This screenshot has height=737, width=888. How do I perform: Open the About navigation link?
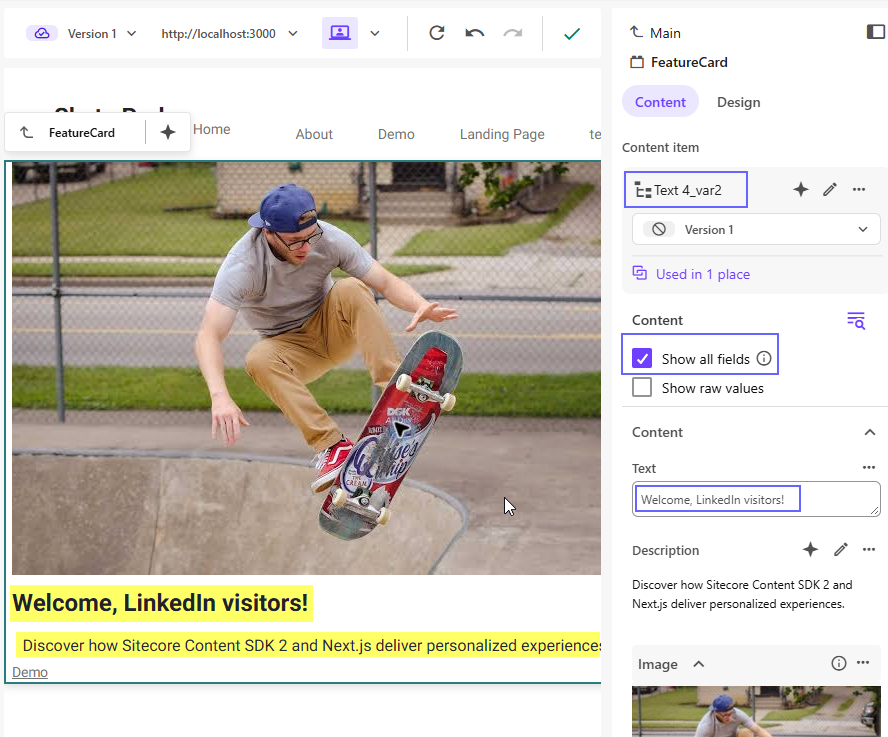(314, 134)
